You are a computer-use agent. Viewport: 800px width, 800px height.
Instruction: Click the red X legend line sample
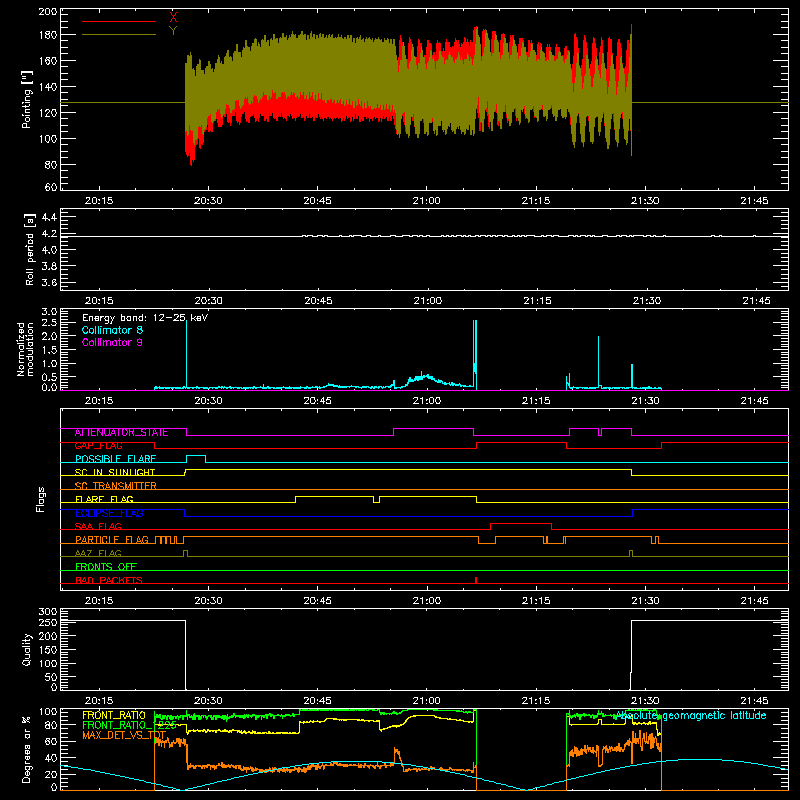coord(119,21)
